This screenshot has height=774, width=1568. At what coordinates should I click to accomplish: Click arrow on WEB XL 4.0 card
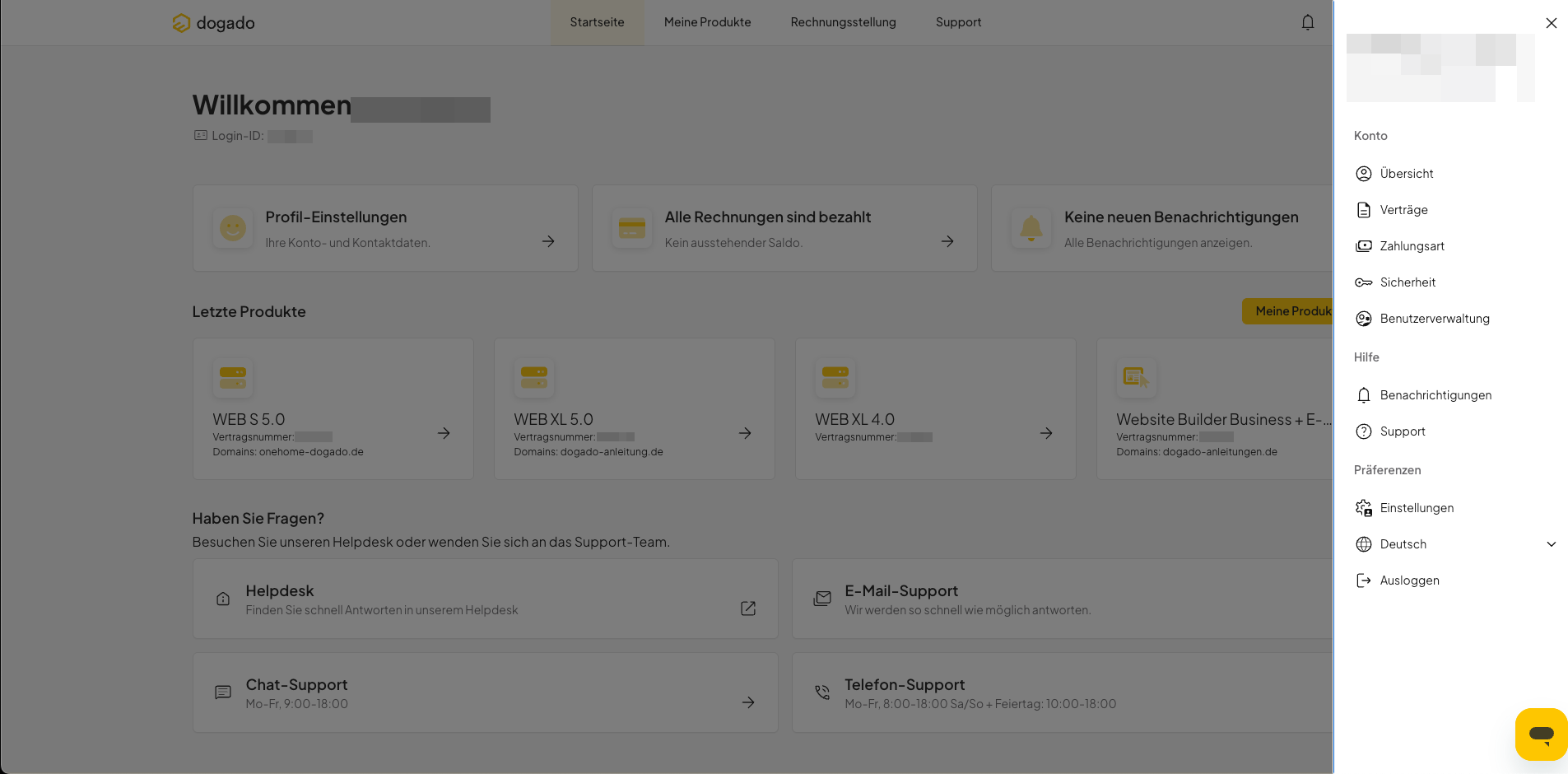pos(1046,433)
